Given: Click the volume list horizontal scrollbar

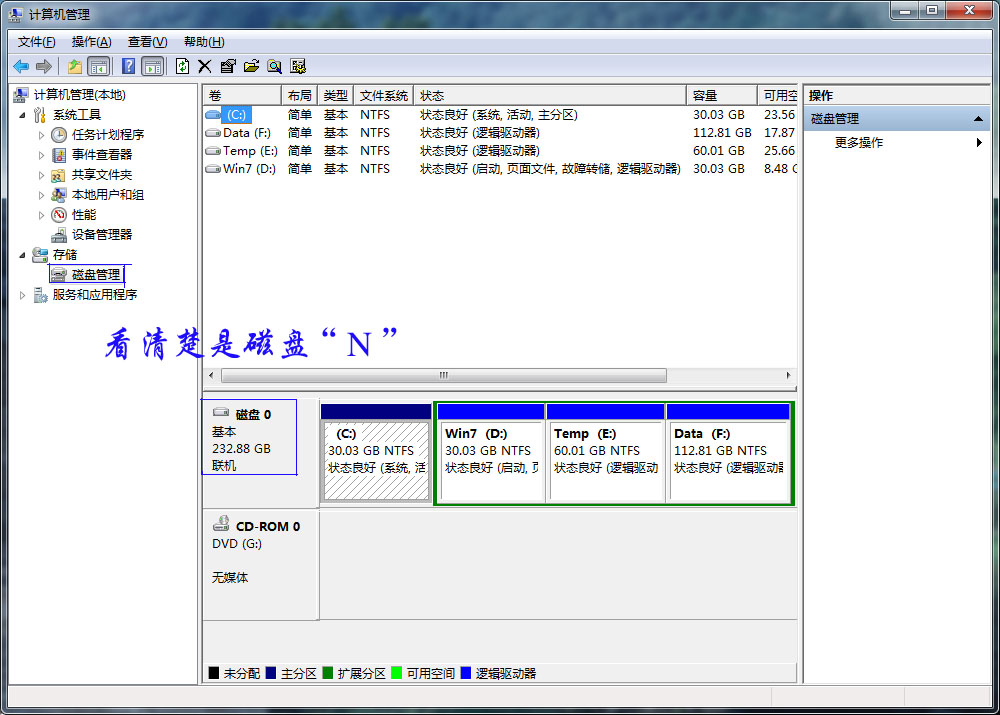Looking at the screenshot, I should tap(443, 376).
